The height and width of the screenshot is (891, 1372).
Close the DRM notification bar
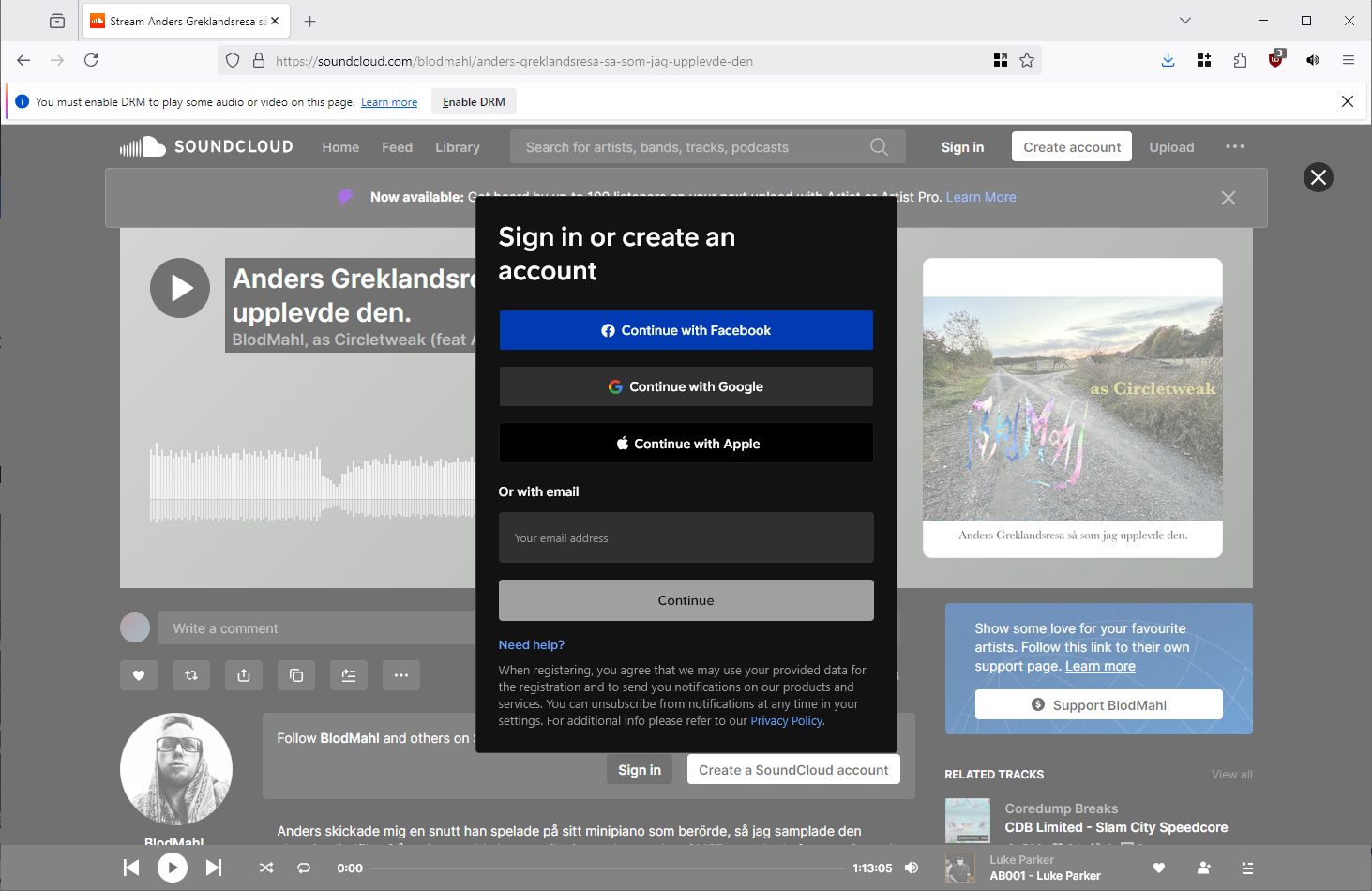pyautogui.click(x=1348, y=101)
